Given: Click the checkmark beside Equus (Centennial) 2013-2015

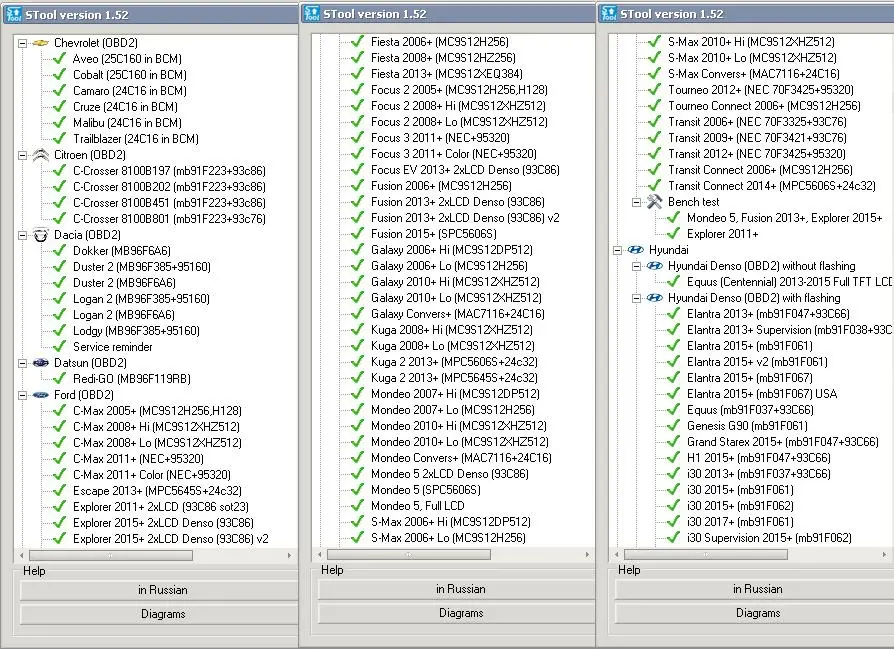Looking at the screenshot, I should pyautogui.click(x=673, y=282).
